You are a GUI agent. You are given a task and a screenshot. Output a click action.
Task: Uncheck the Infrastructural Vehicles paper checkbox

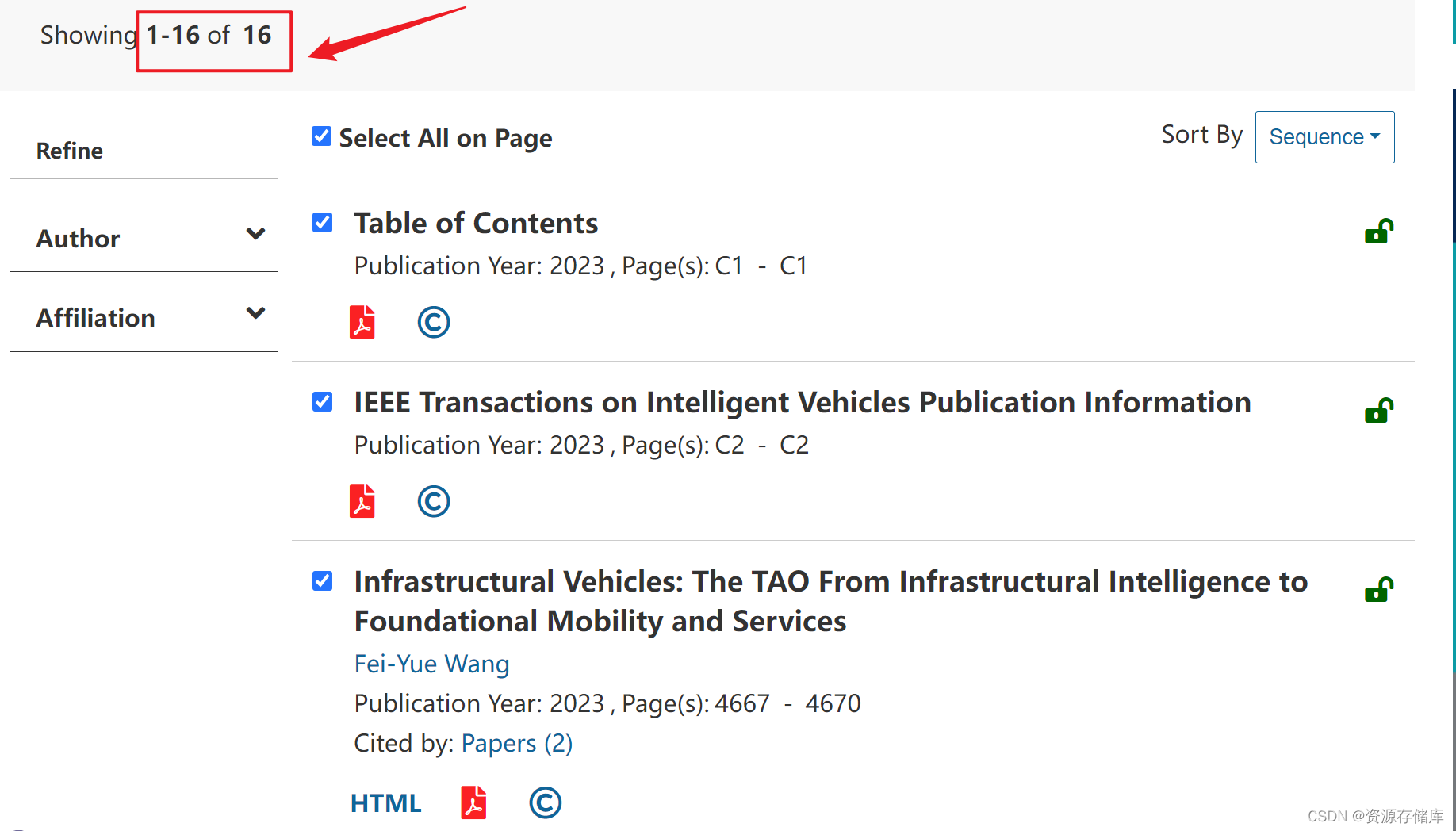tap(322, 580)
